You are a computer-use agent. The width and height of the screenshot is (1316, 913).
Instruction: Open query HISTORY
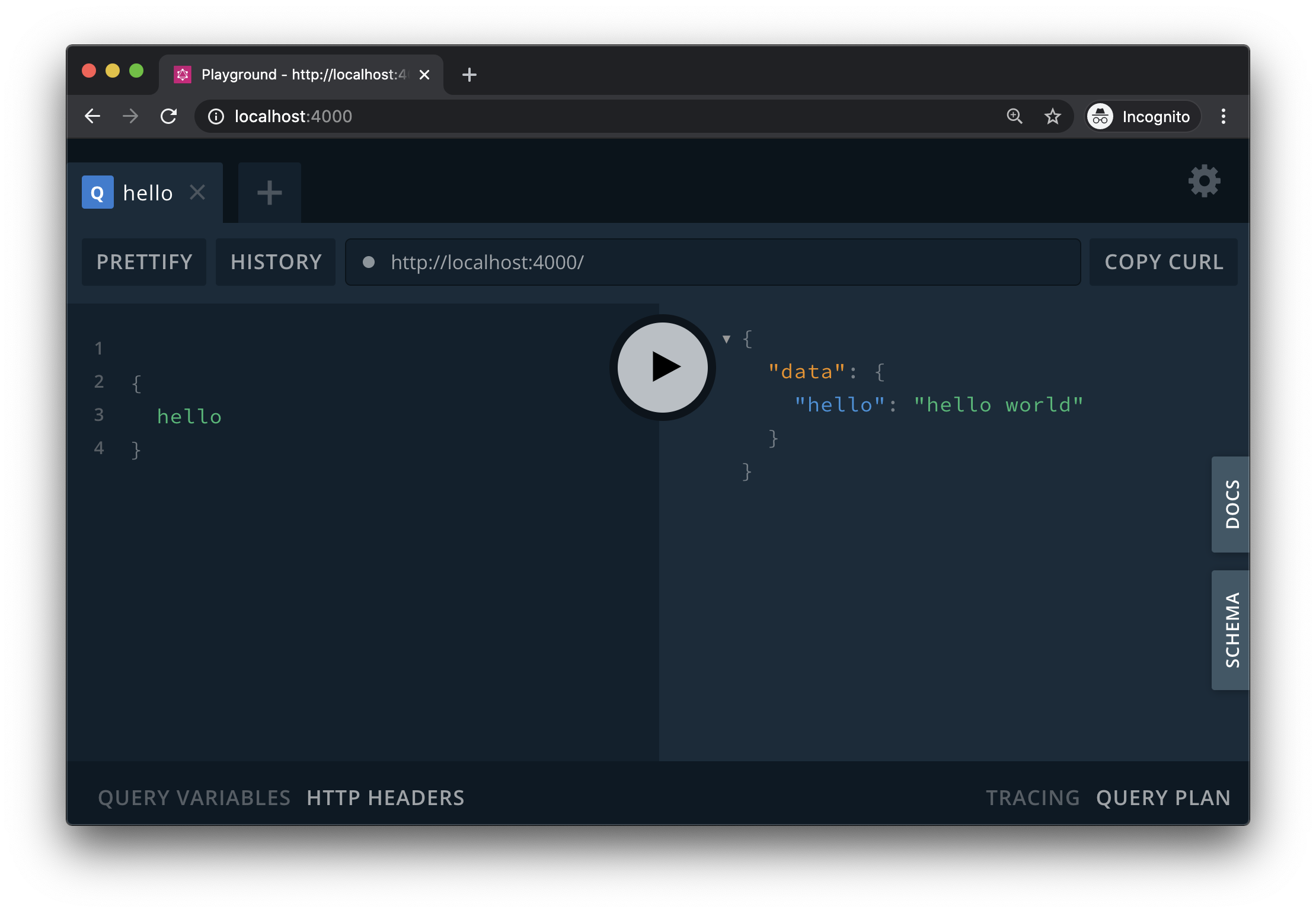[x=276, y=262]
